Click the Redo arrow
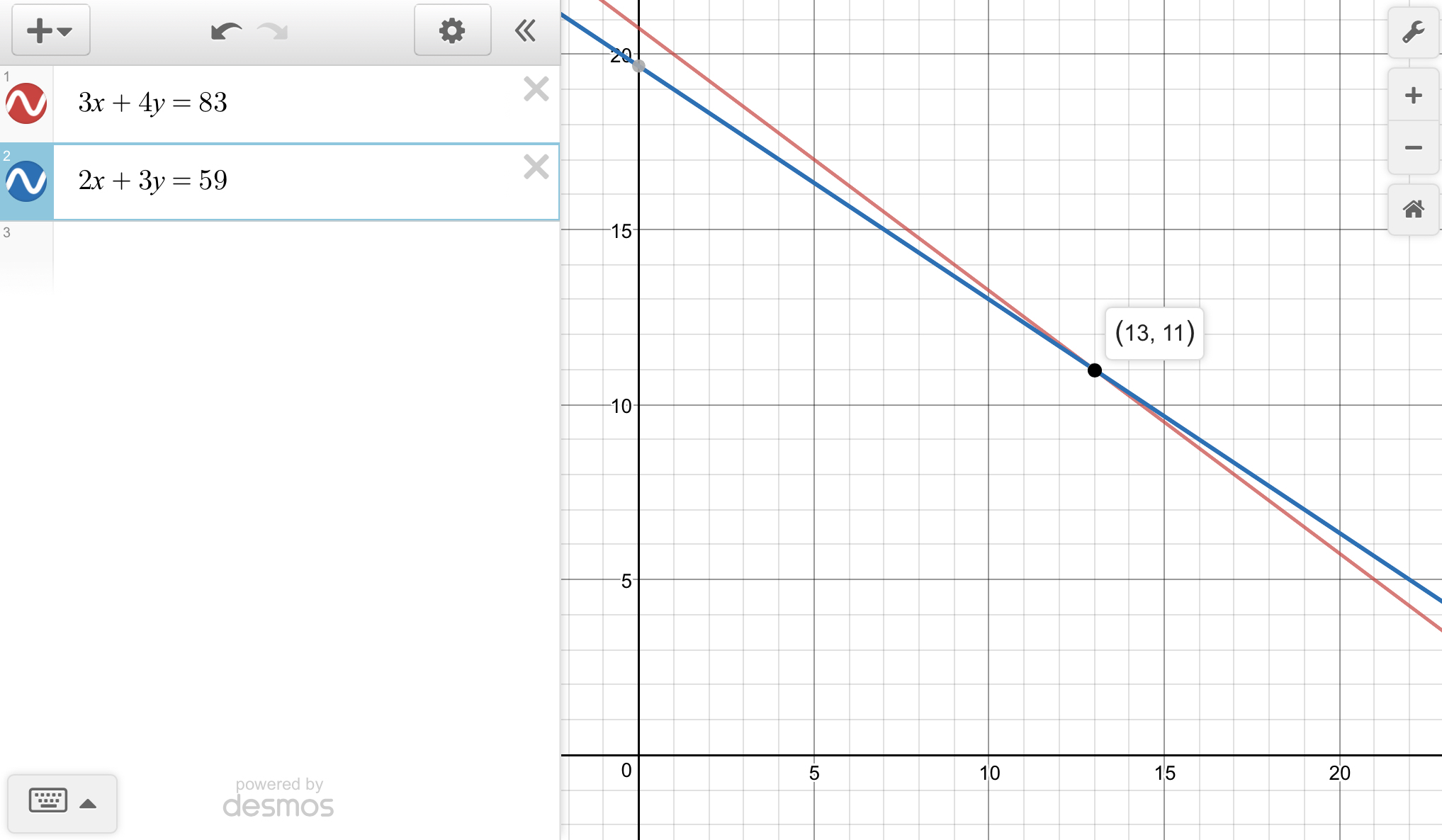1442x840 pixels. 273,31
